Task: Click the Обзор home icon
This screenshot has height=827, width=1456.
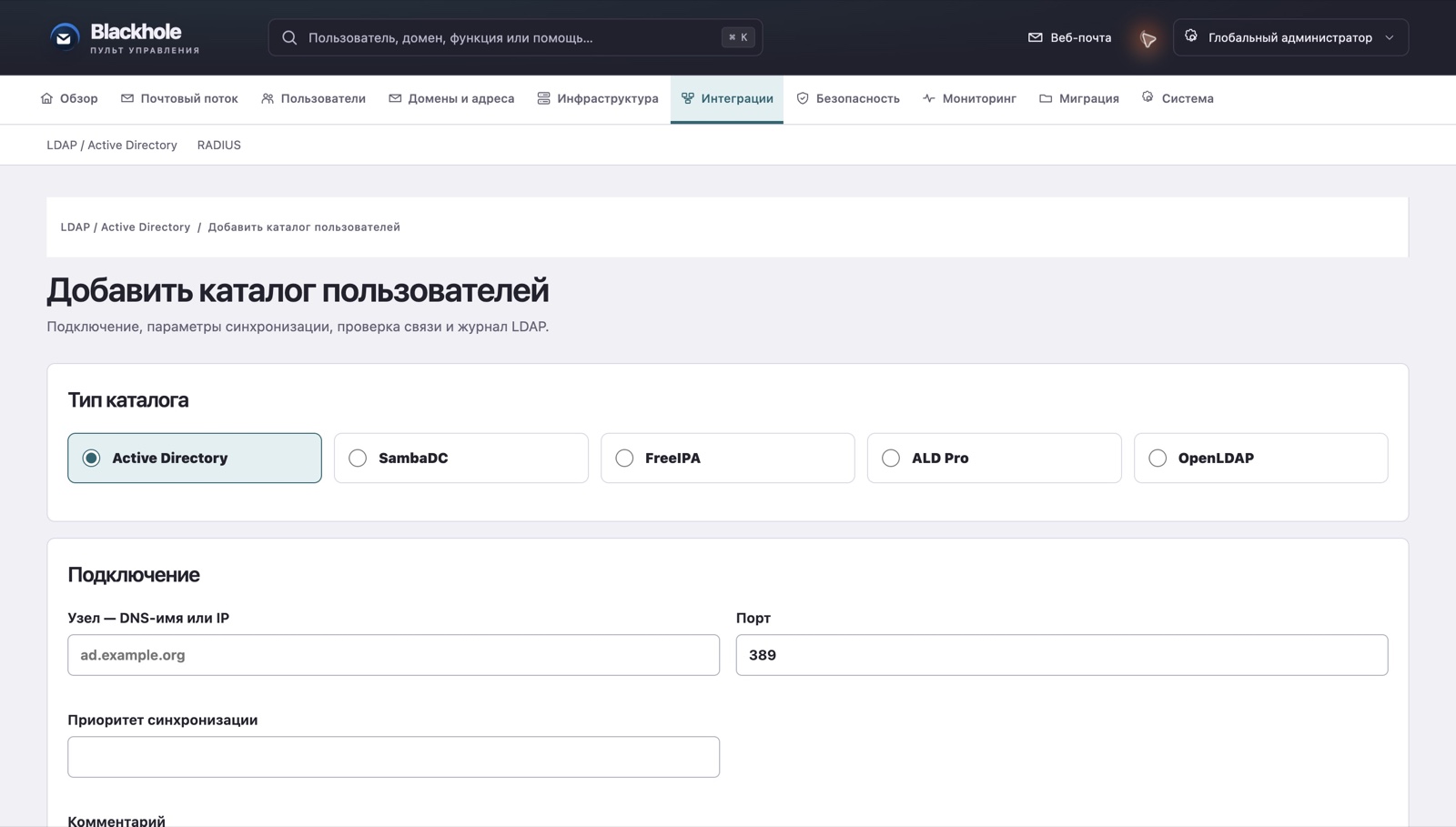Action: [x=46, y=98]
